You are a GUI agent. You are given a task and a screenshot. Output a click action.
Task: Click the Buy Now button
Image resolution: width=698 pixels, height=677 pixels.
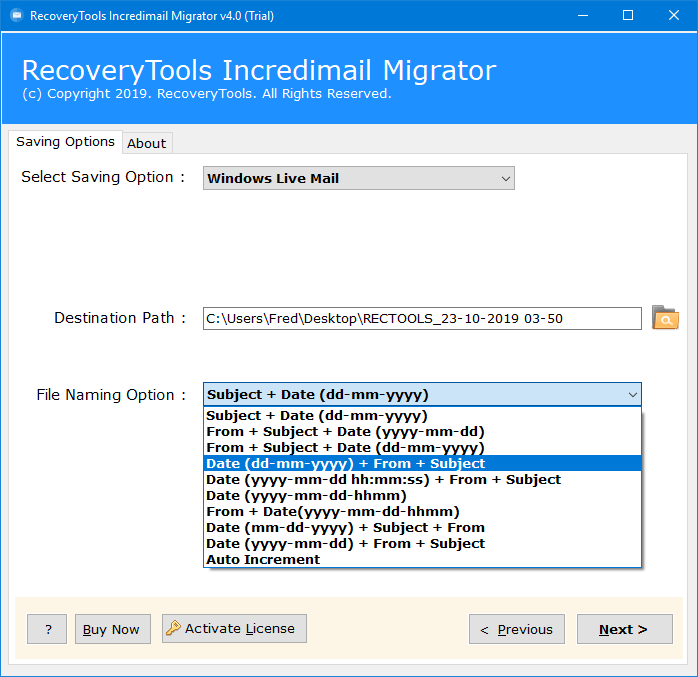[x=113, y=629]
